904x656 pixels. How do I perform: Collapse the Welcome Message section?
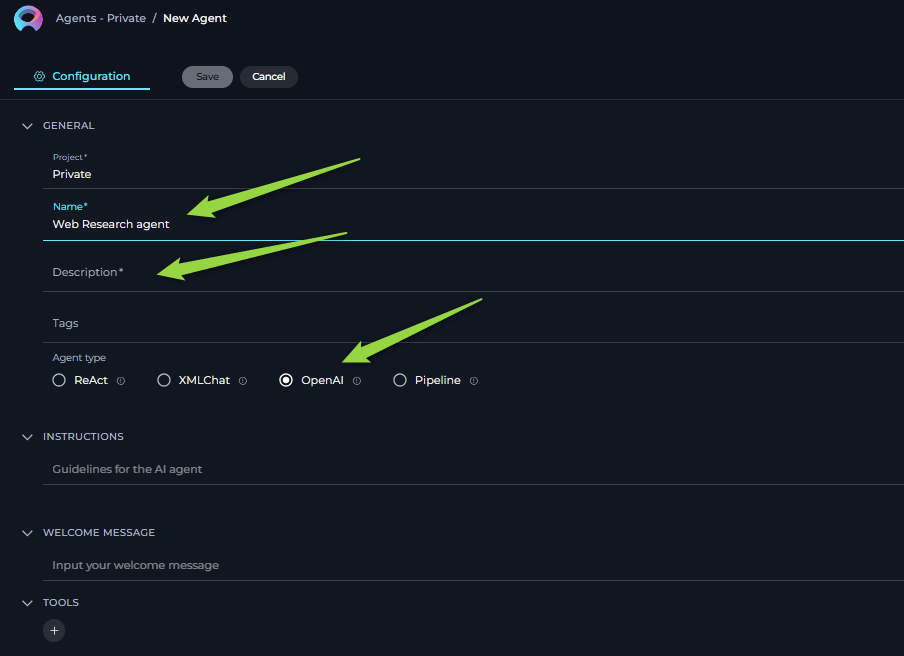click(x=28, y=533)
